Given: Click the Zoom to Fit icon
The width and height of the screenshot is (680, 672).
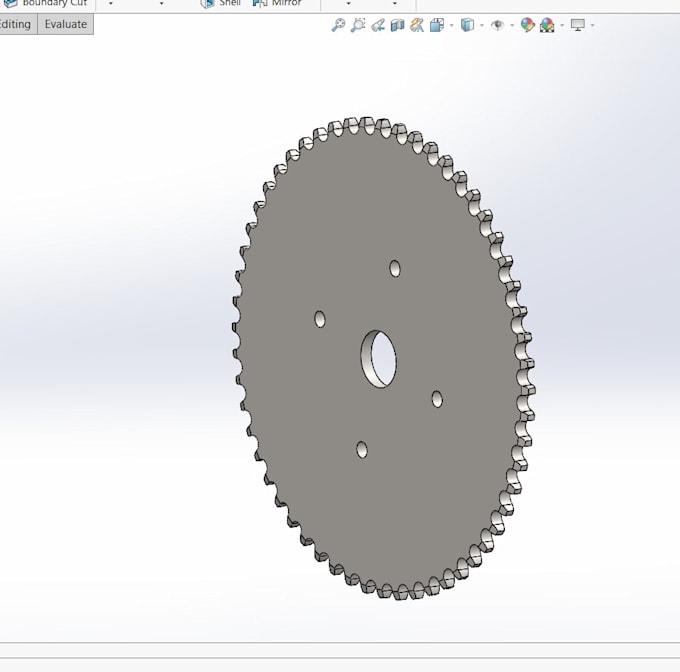Looking at the screenshot, I should pyautogui.click(x=338, y=25).
